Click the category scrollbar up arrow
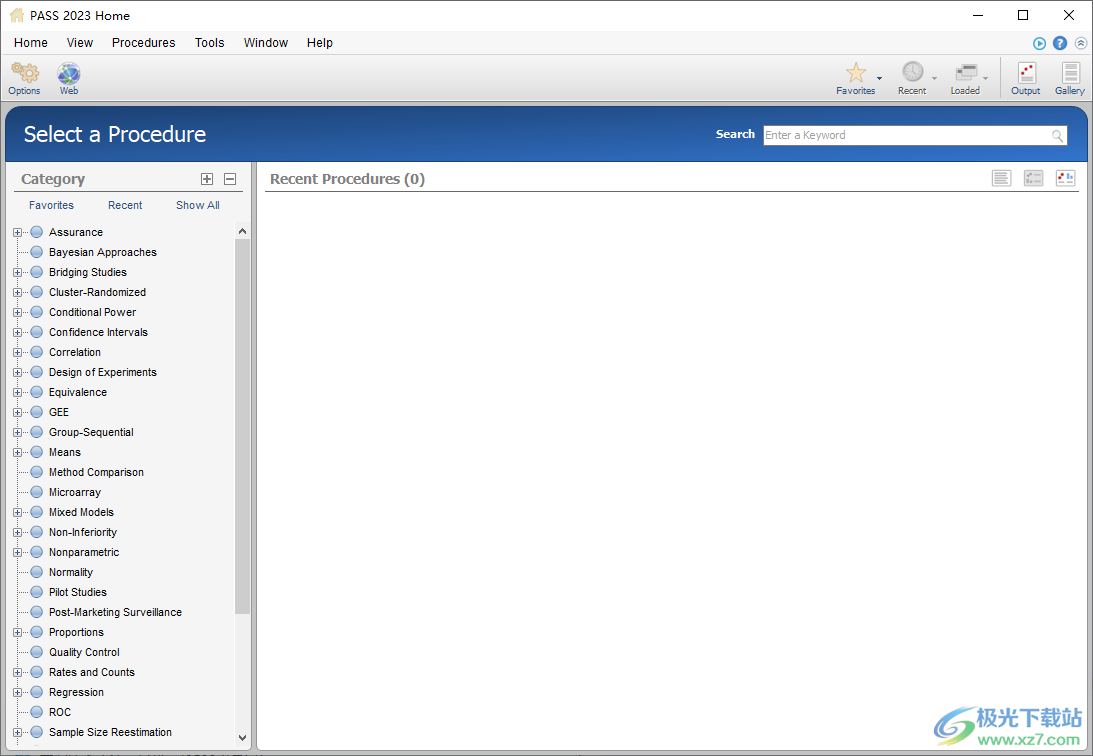Image resolution: width=1093 pixels, height=756 pixels. (x=242, y=231)
